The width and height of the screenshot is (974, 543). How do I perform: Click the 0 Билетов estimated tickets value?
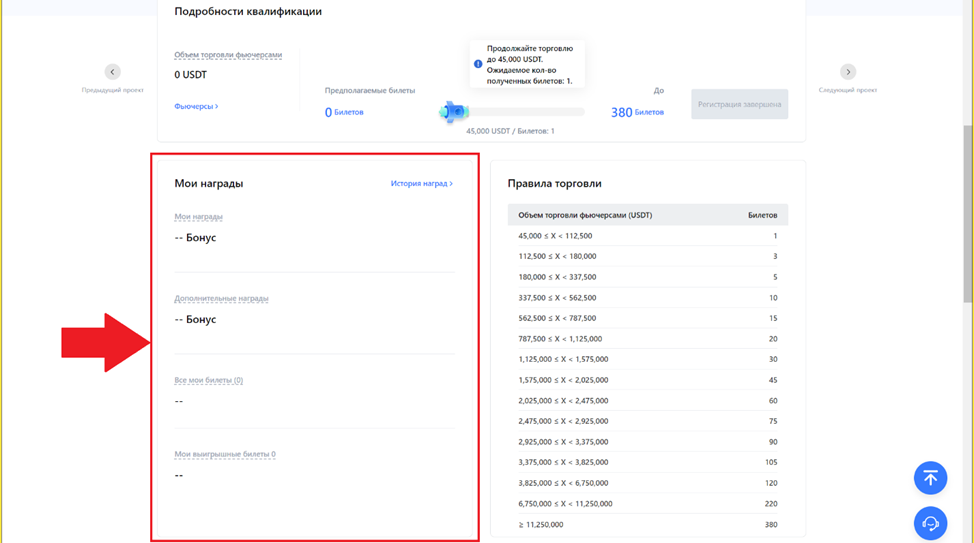[344, 113]
